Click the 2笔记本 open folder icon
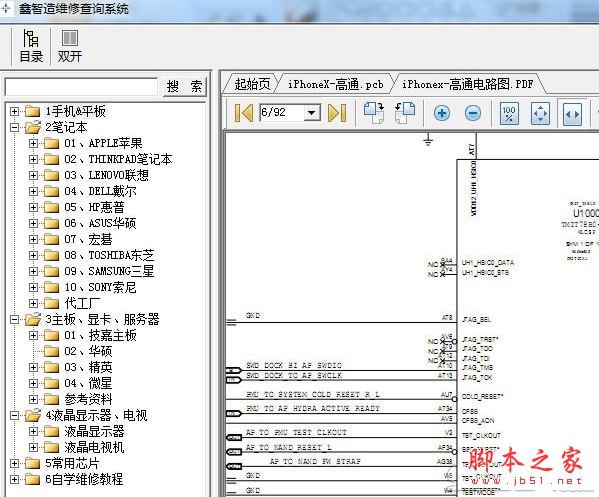Image resolution: width=599 pixels, height=497 pixels. pos(32,127)
